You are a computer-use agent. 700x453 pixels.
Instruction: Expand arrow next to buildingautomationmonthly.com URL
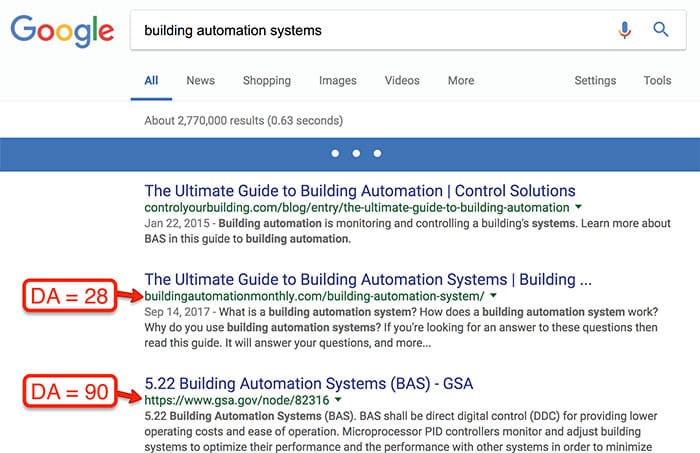(493, 295)
